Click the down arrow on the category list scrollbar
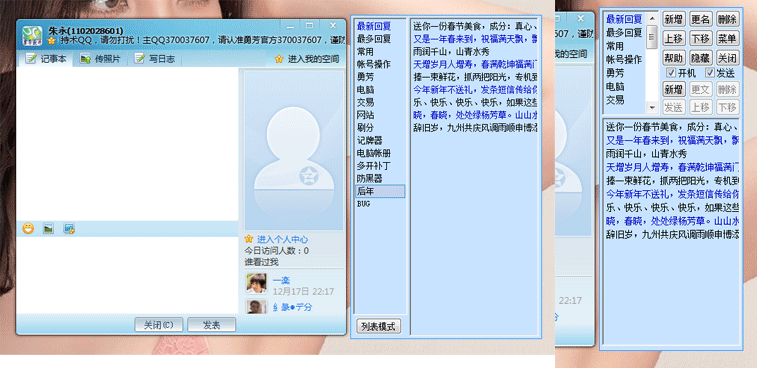Screen dimensions: 757x368 pos(652,108)
